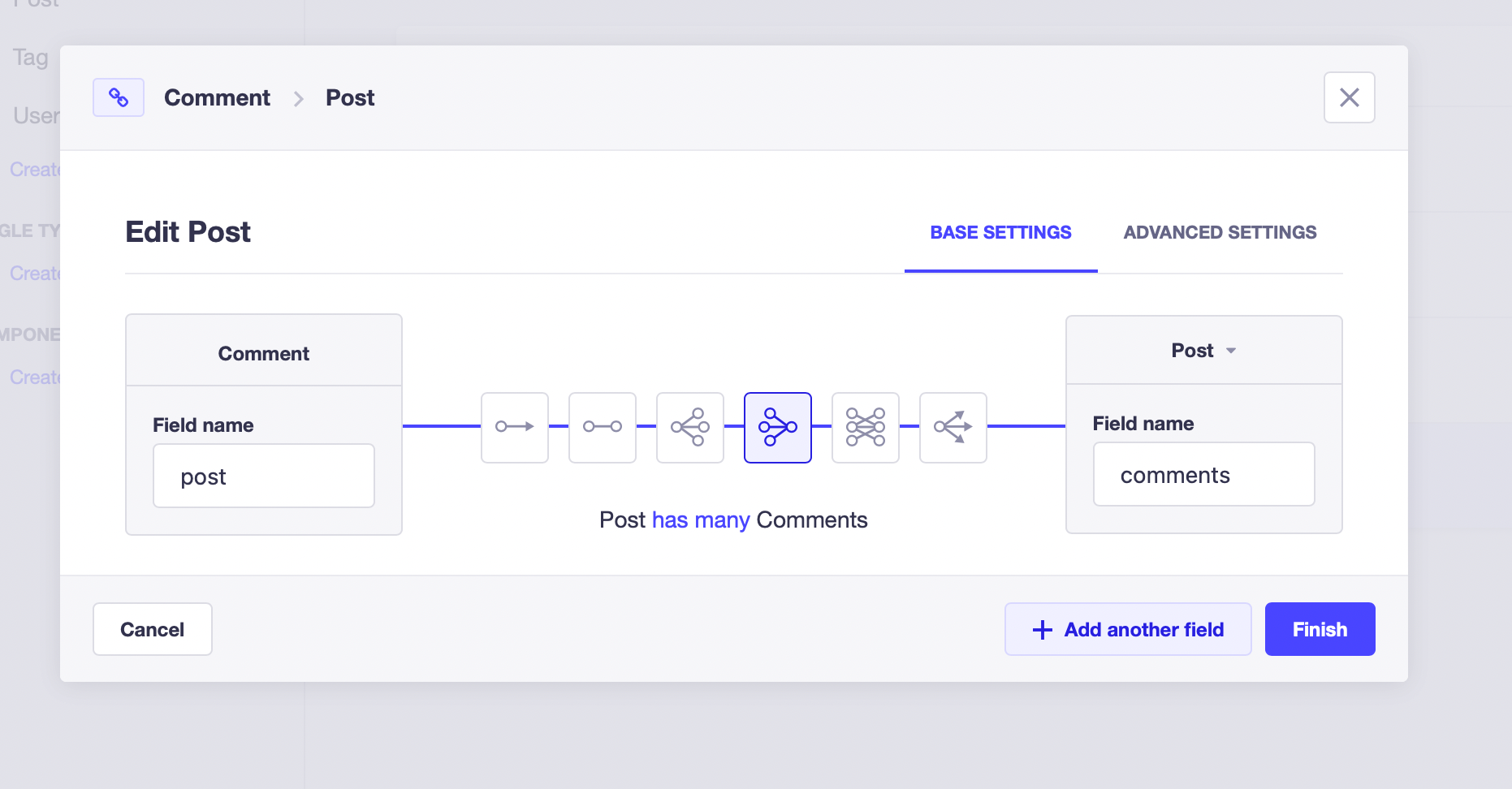Cancel the relation editing
This screenshot has height=789, width=1512.
pyautogui.click(x=153, y=629)
